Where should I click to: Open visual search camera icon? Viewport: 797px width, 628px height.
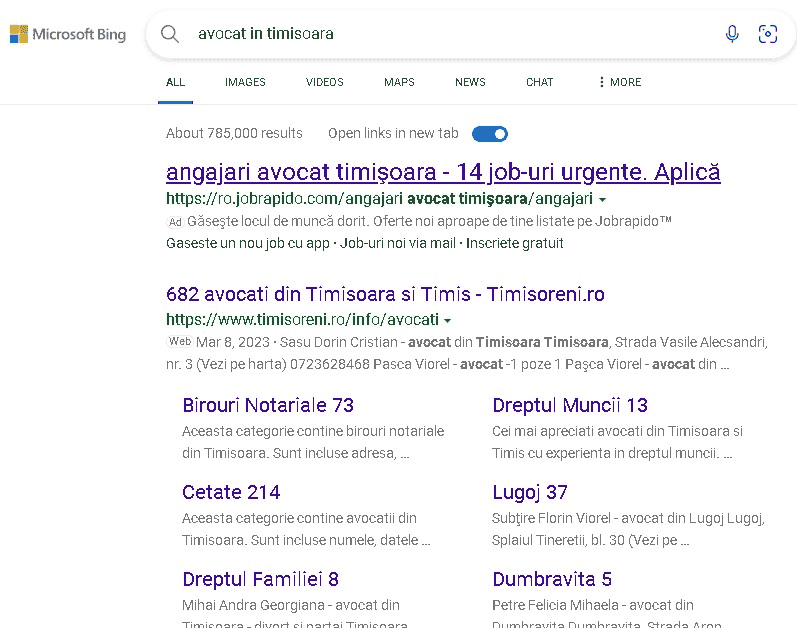[x=768, y=34]
